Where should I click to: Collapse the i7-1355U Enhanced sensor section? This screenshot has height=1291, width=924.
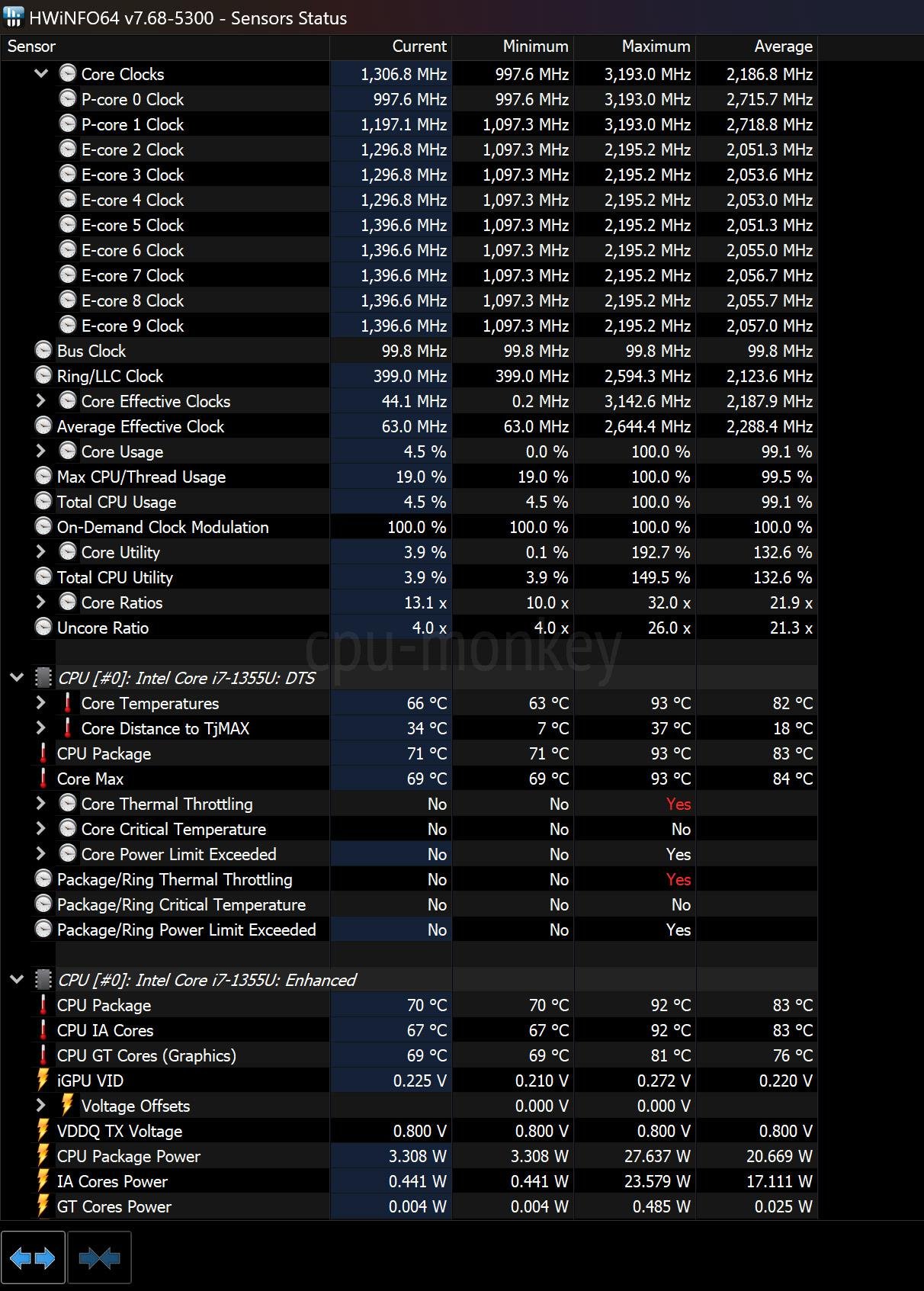(x=17, y=980)
